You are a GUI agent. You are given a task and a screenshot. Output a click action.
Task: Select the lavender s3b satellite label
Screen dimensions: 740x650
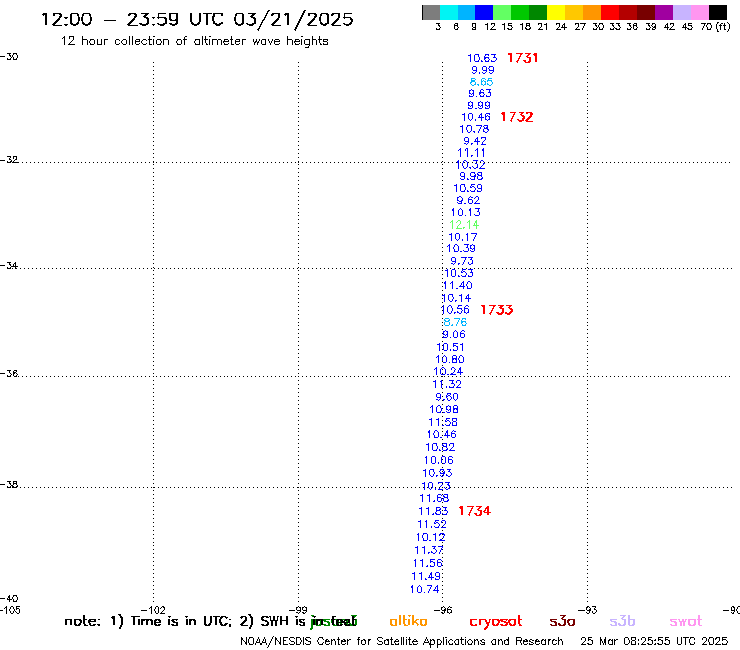point(622,621)
